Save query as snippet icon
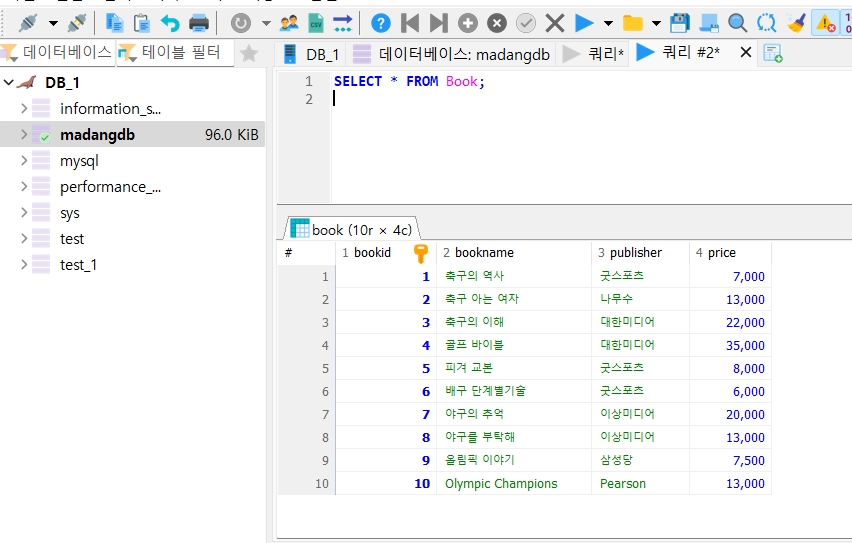The width and height of the screenshot is (852, 543). (709, 23)
